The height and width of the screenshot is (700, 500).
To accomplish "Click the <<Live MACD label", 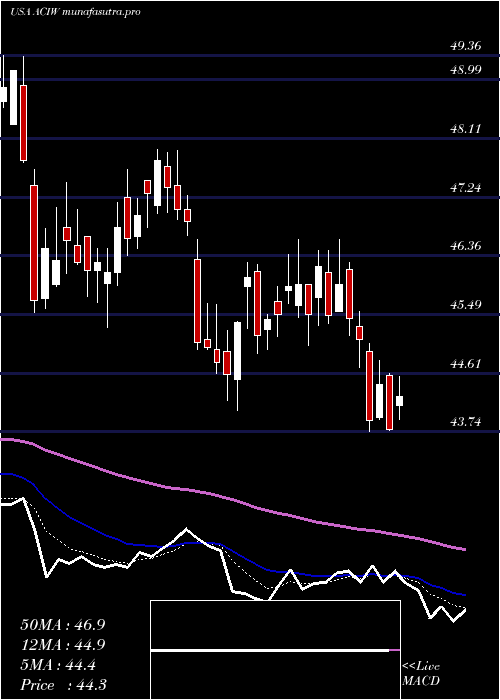I will click(421, 674).
